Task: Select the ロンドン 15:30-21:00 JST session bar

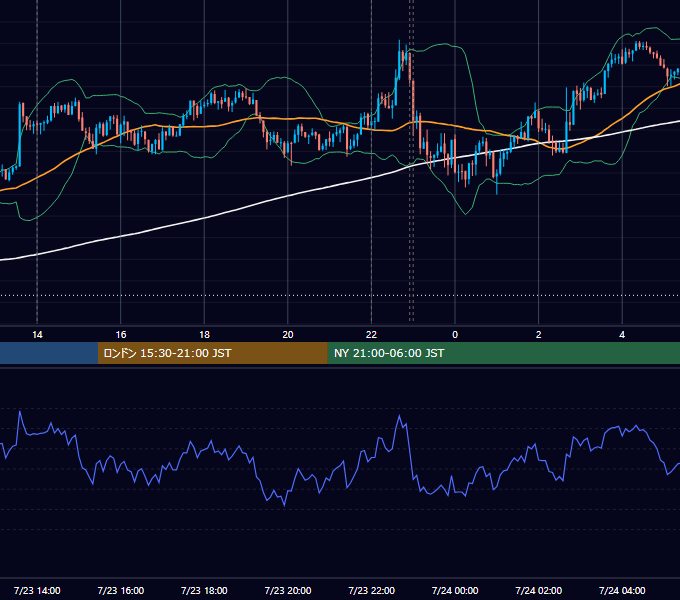Action: pos(212,353)
